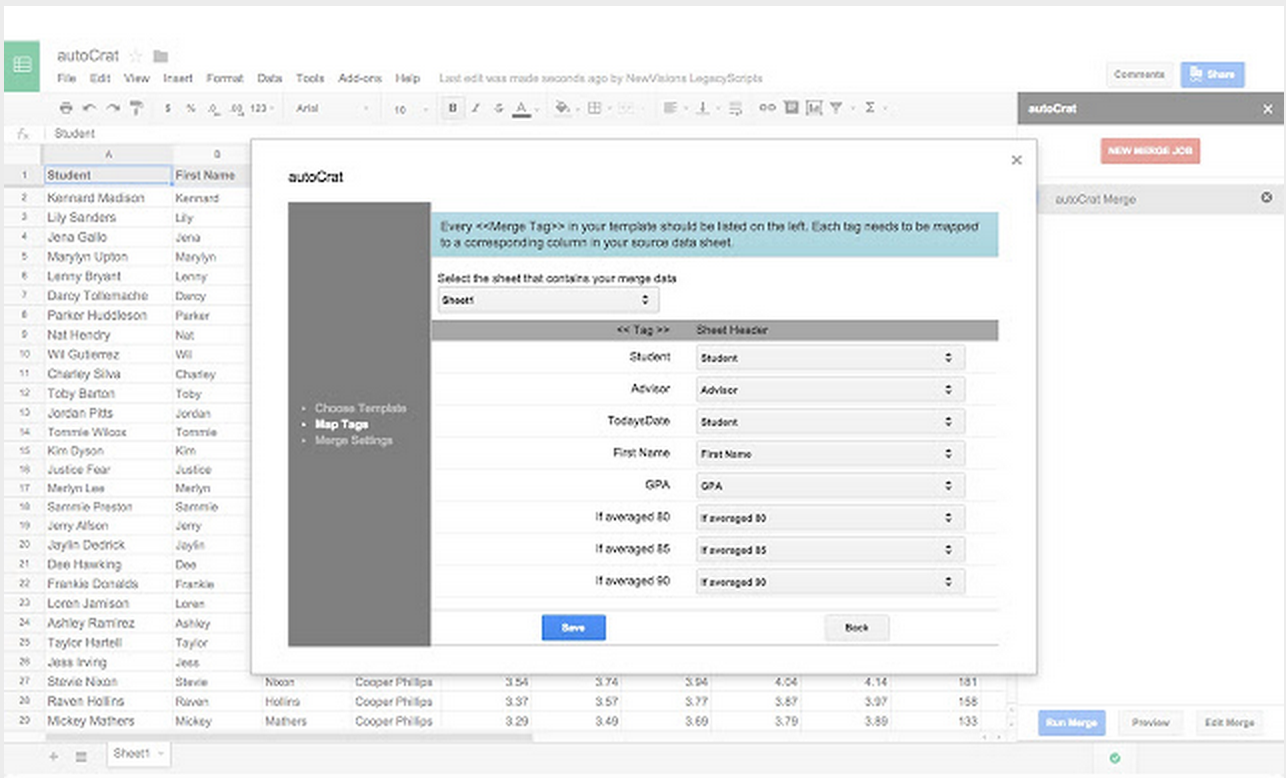Viewport: 1286px width, 778px height.
Task: Open the font size 10 dropdown
Action: click(411, 109)
